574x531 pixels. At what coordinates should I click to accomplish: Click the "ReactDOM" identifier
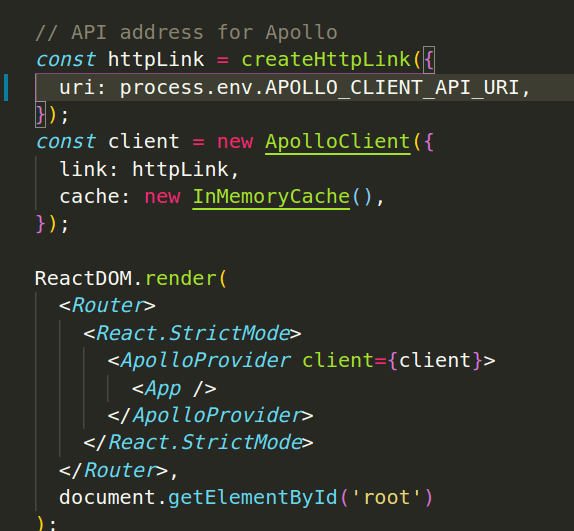(83, 278)
